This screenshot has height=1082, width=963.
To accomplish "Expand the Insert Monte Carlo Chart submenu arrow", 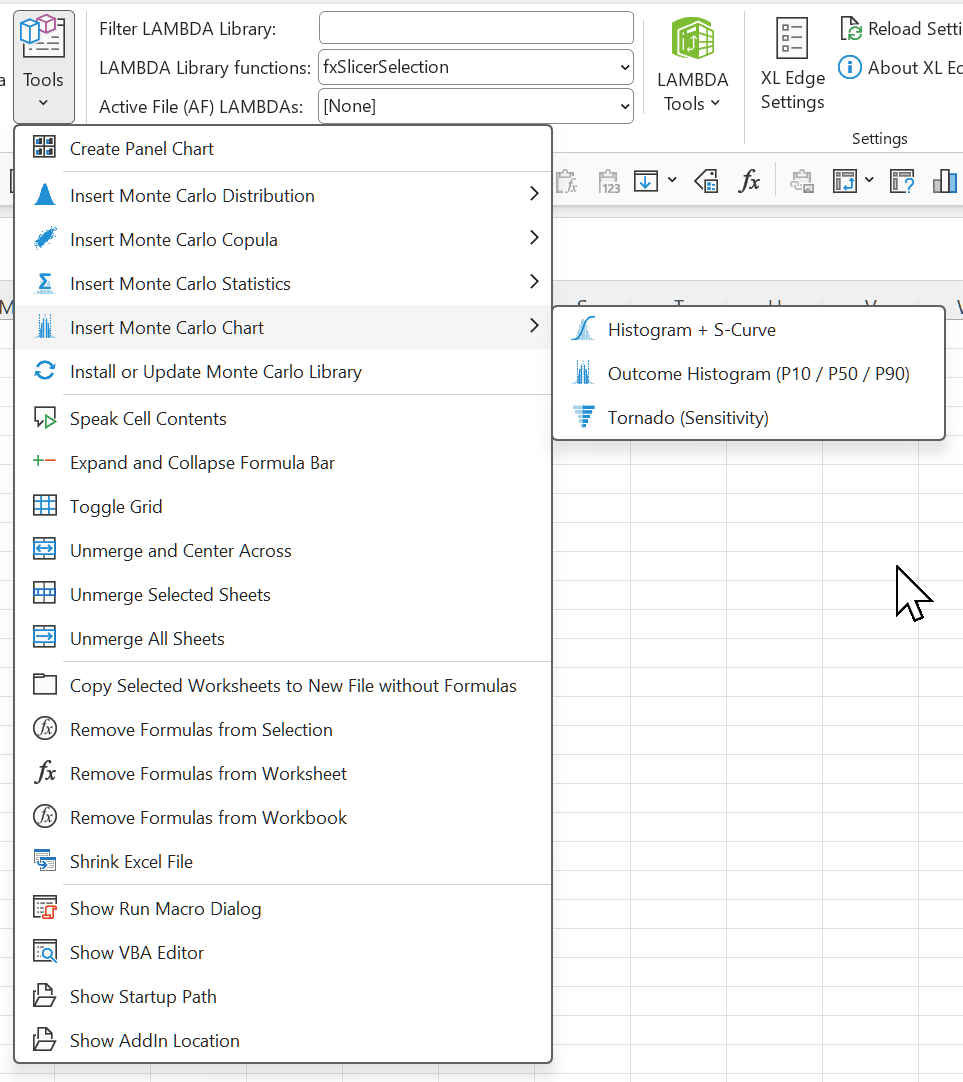I will point(533,326).
